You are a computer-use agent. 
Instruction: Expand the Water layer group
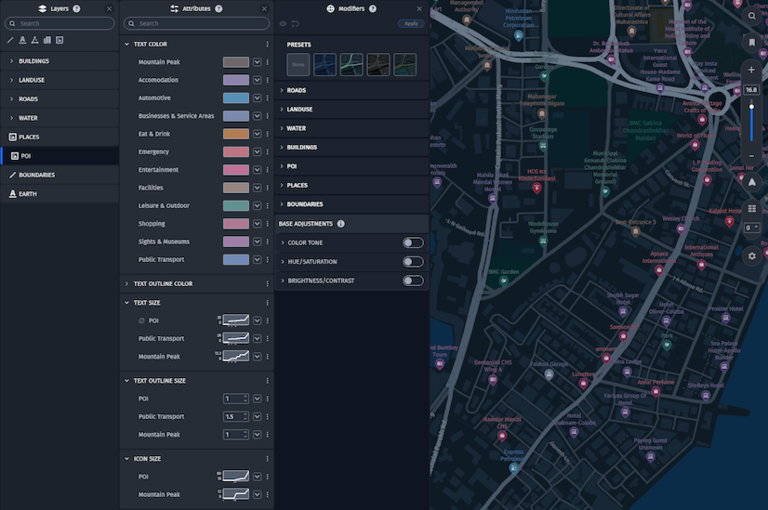11,118
